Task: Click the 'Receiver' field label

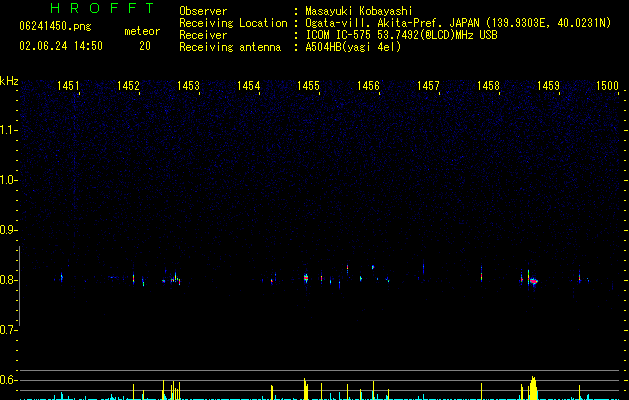Action: pos(203,35)
